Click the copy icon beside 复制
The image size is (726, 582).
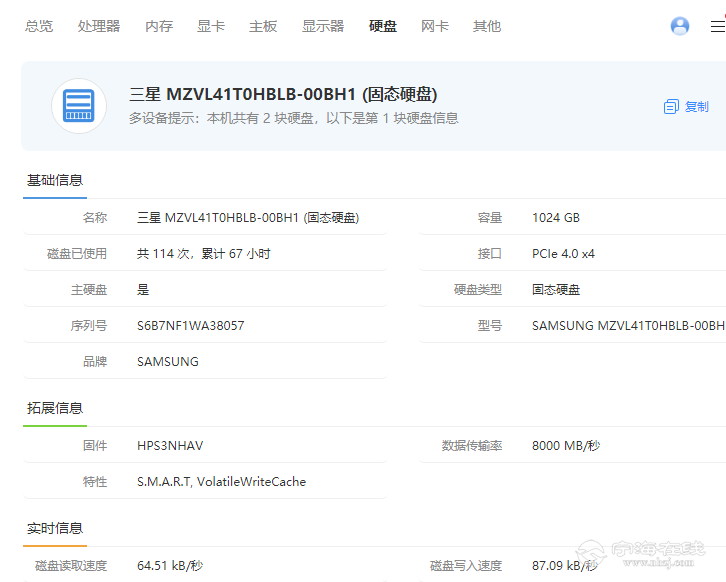pyautogui.click(x=671, y=106)
